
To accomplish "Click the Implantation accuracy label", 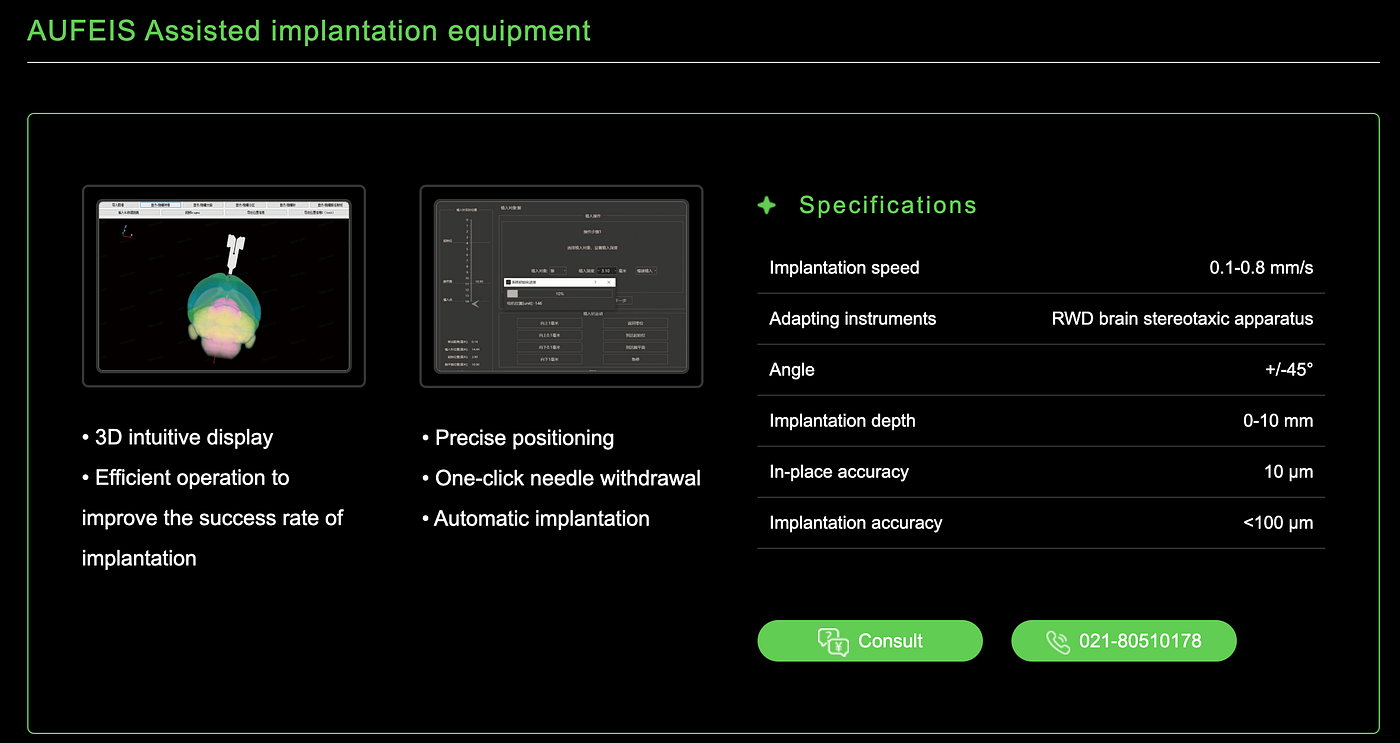I will (x=856, y=523).
